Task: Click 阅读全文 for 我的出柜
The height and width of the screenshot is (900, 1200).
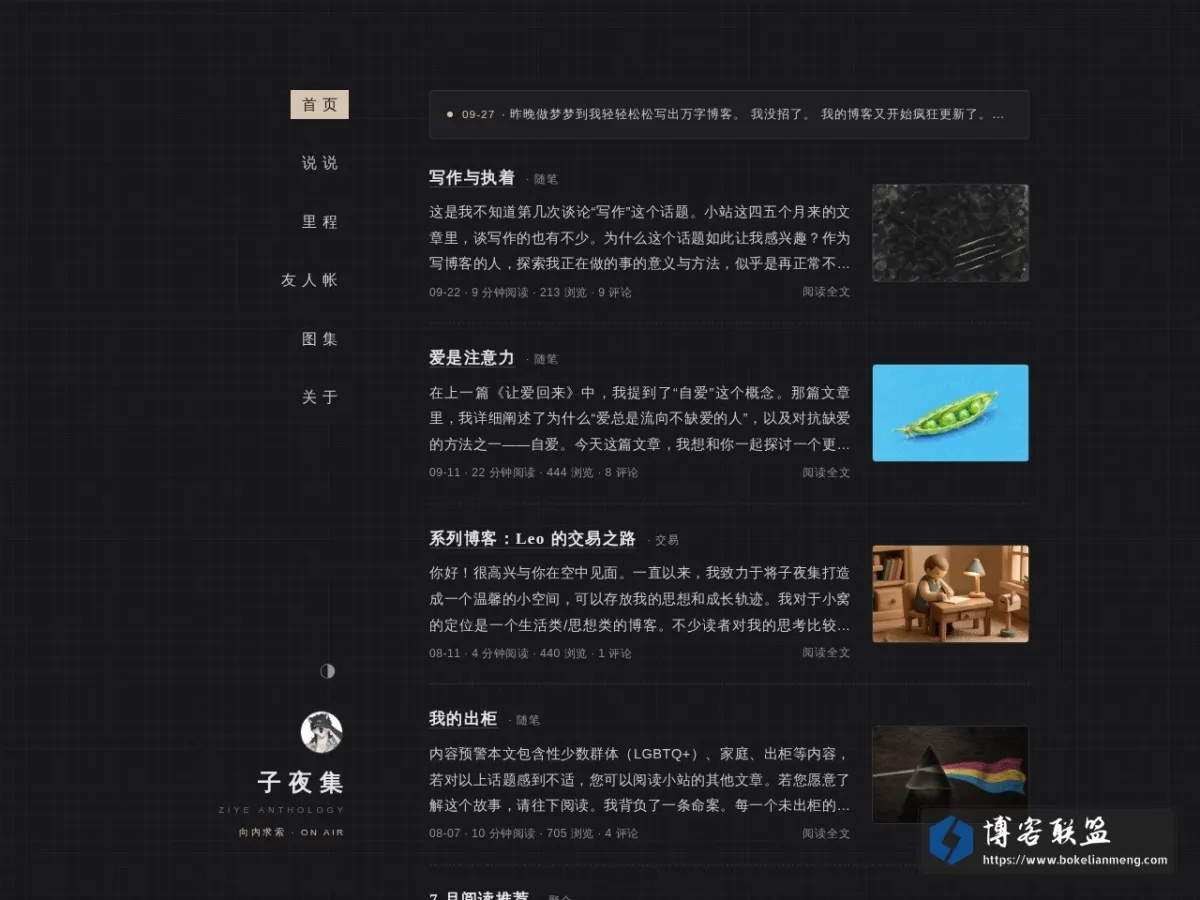Action: (x=826, y=833)
